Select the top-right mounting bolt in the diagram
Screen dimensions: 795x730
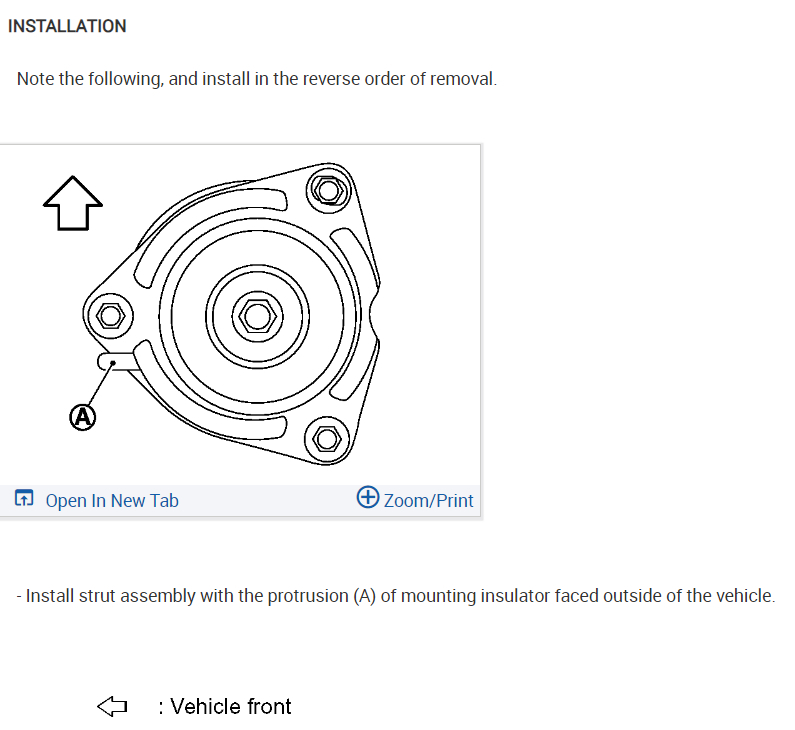click(326, 189)
